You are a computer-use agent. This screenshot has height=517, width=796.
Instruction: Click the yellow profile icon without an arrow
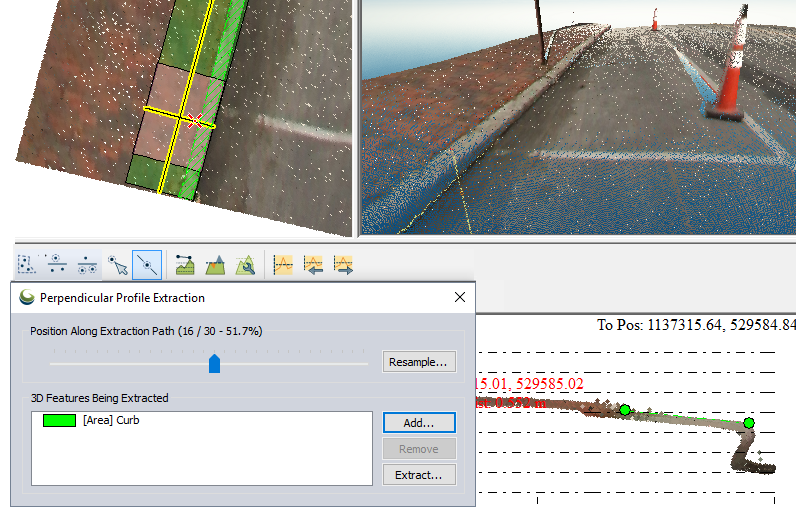(x=283, y=264)
